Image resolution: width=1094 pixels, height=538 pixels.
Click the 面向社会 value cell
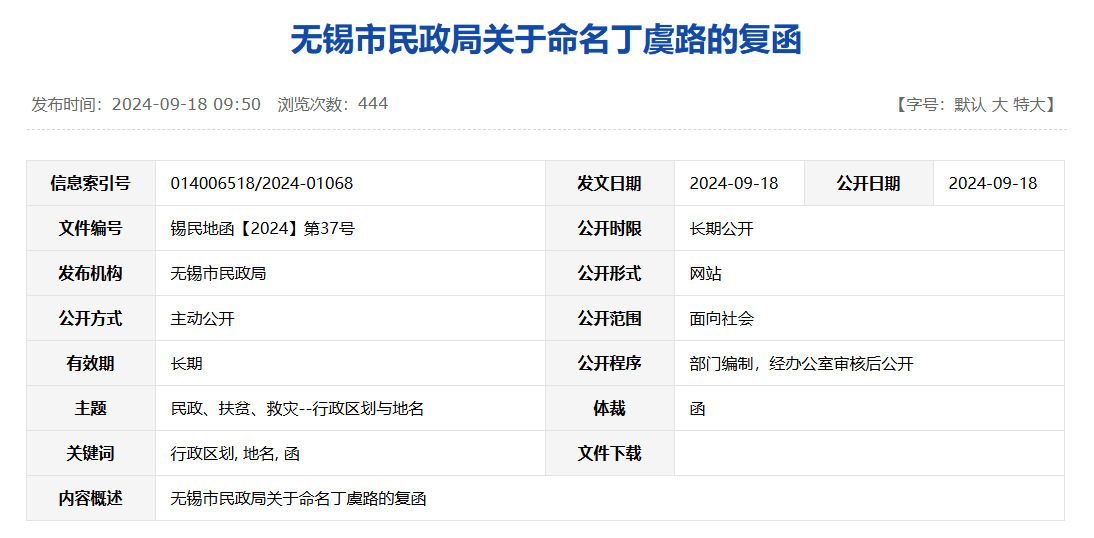click(721, 319)
